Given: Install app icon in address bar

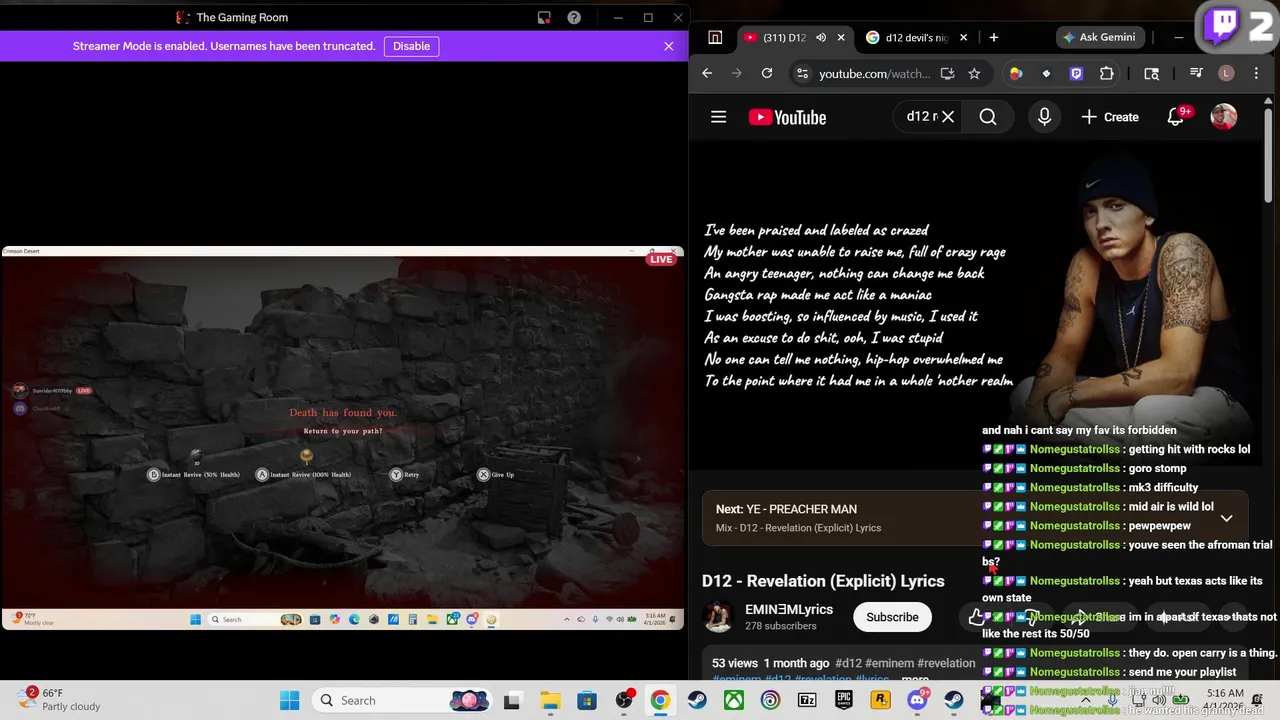Looking at the screenshot, I should (x=947, y=73).
